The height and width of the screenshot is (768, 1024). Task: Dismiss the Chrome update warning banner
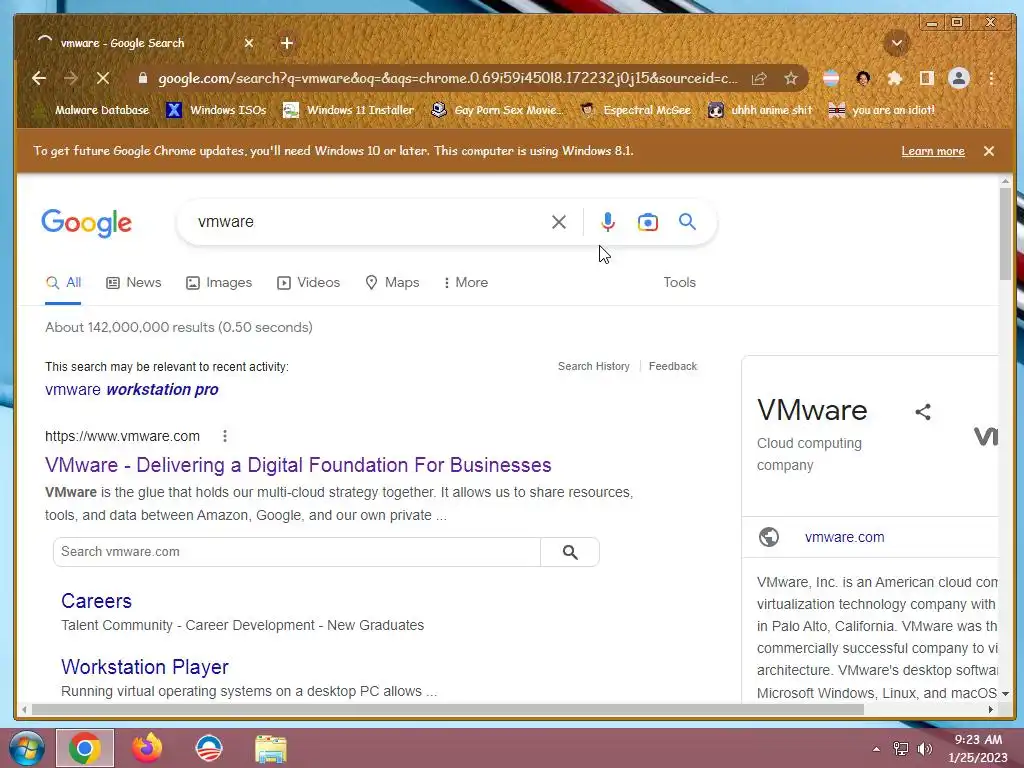989,151
